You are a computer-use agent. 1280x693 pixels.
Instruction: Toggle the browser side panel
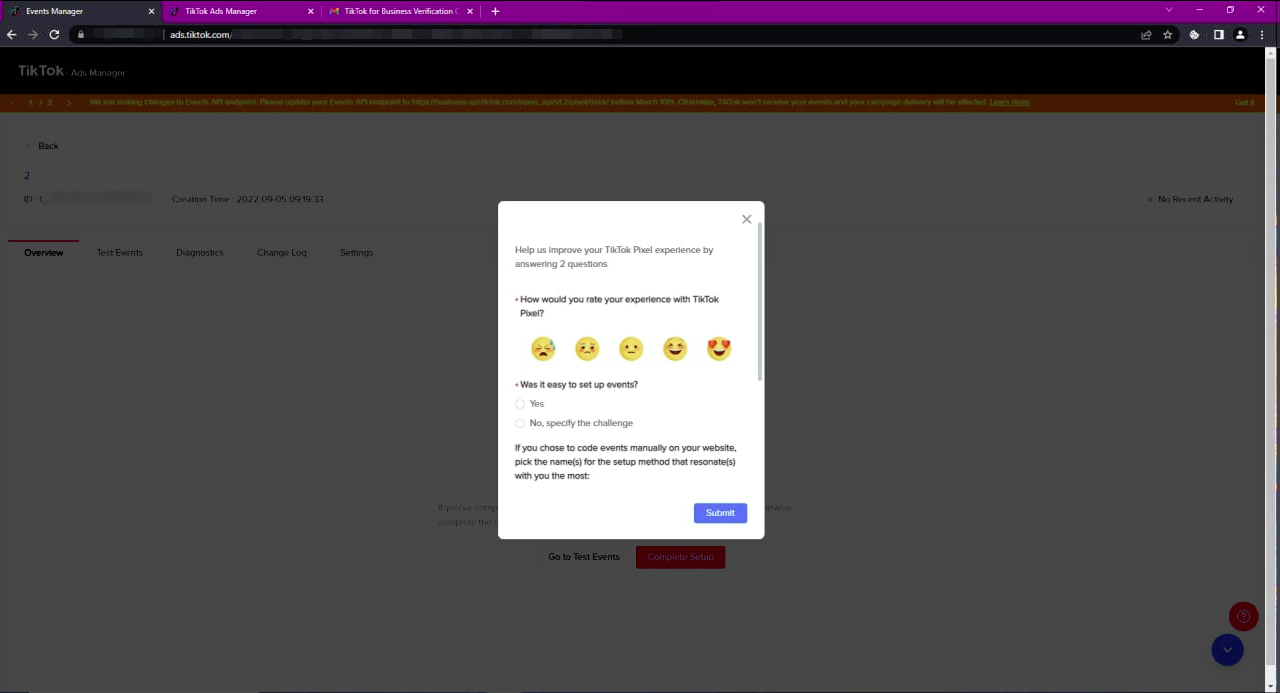1219,34
